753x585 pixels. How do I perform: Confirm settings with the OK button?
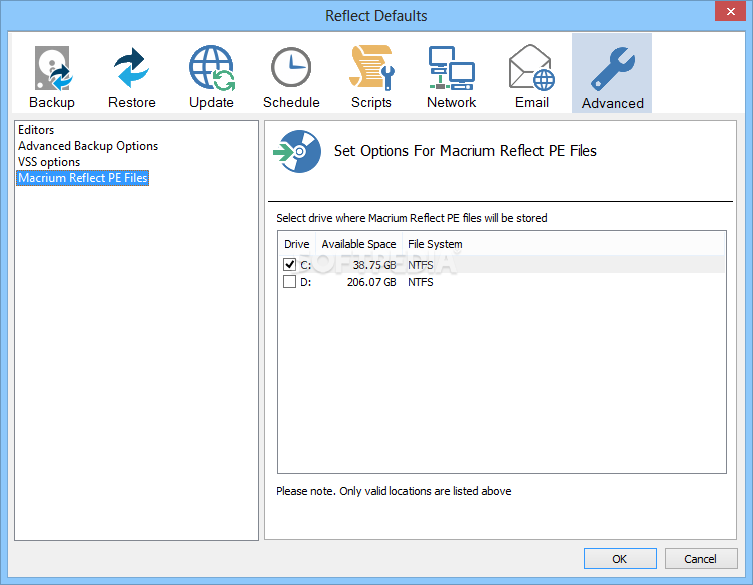(620, 559)
